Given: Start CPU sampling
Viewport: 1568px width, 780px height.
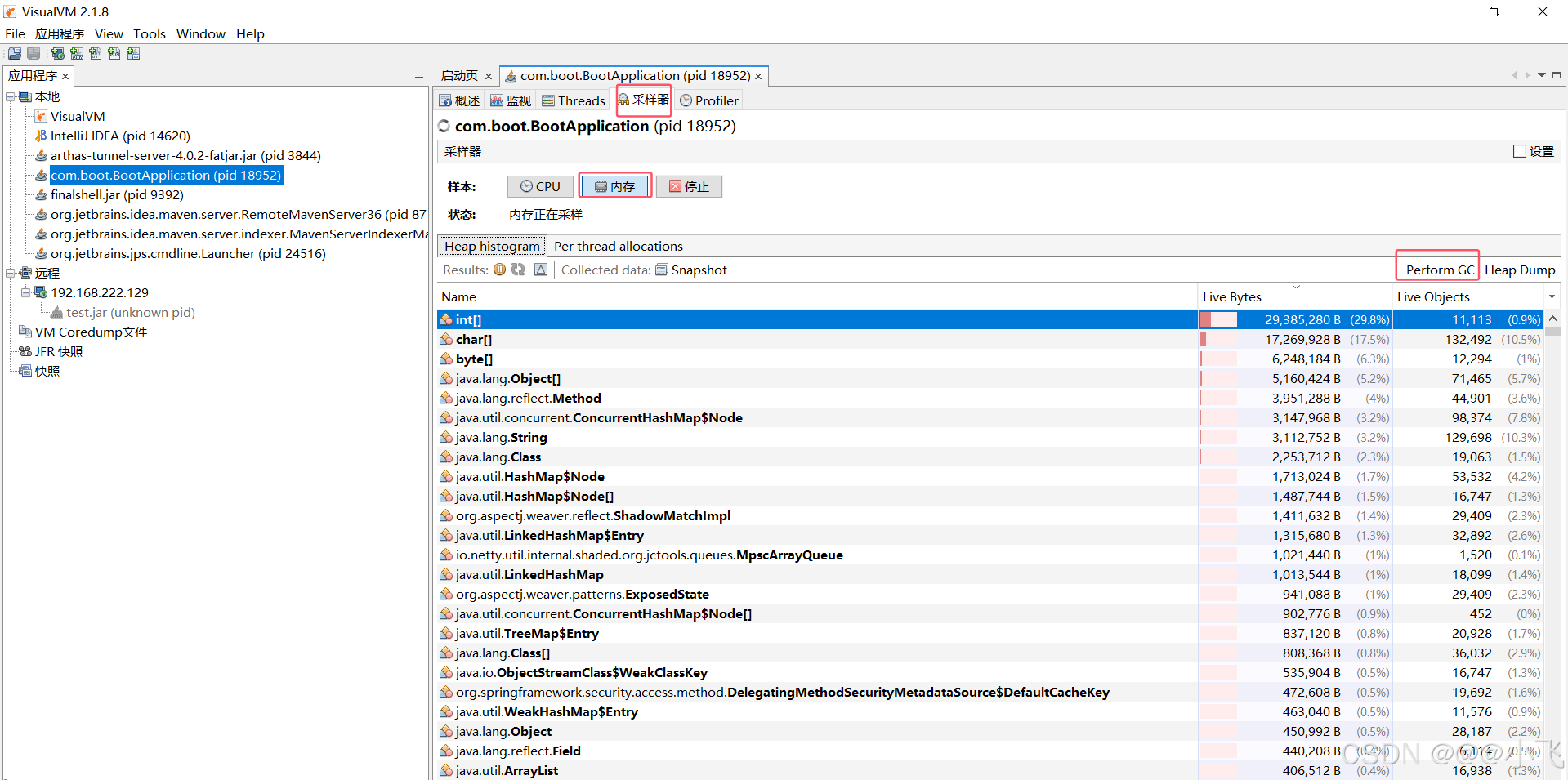Looking at the screenshot, I should pyautogui.click(x=540, y=186).
